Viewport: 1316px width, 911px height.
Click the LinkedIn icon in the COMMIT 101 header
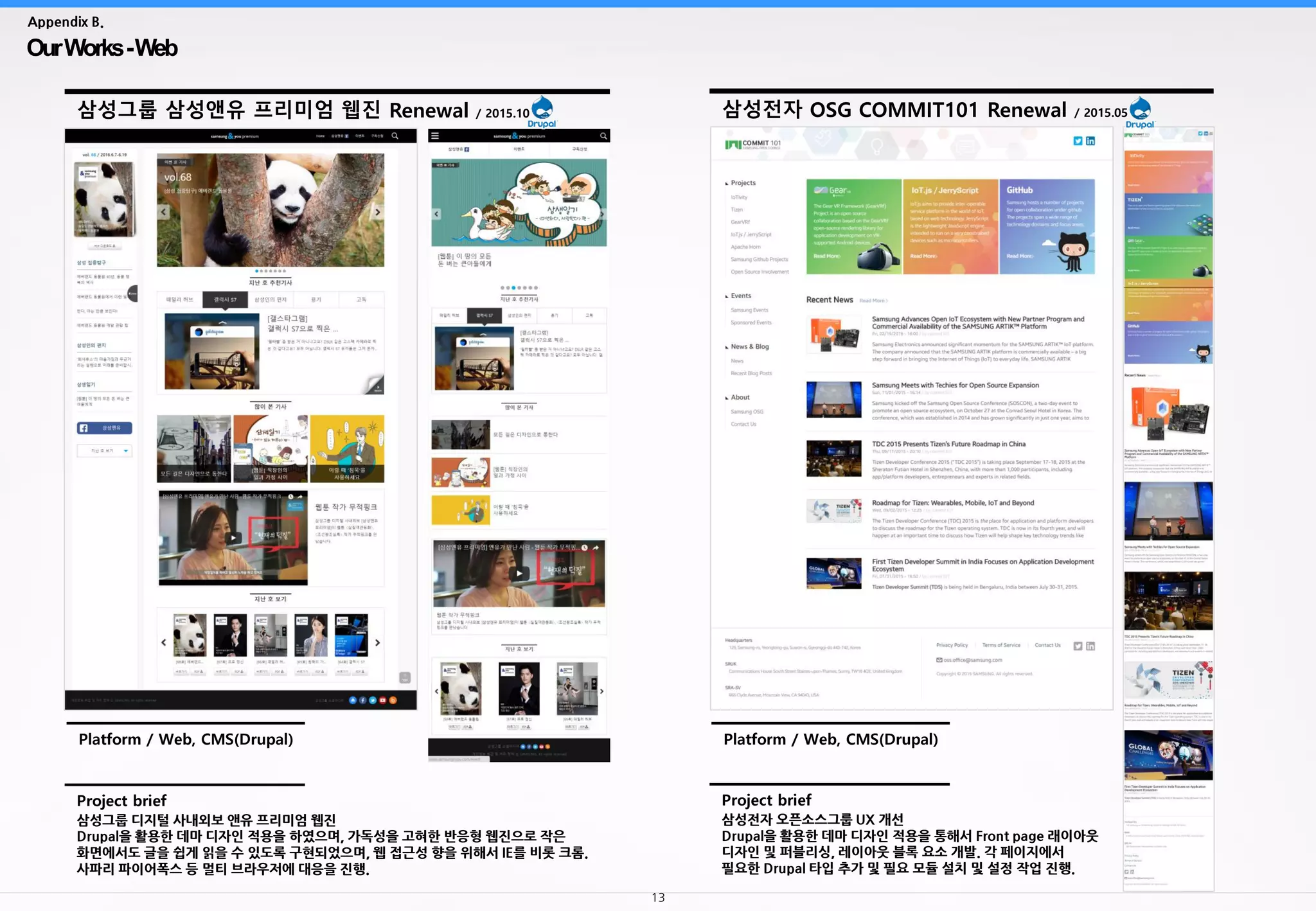click(x=1090, y=141)
